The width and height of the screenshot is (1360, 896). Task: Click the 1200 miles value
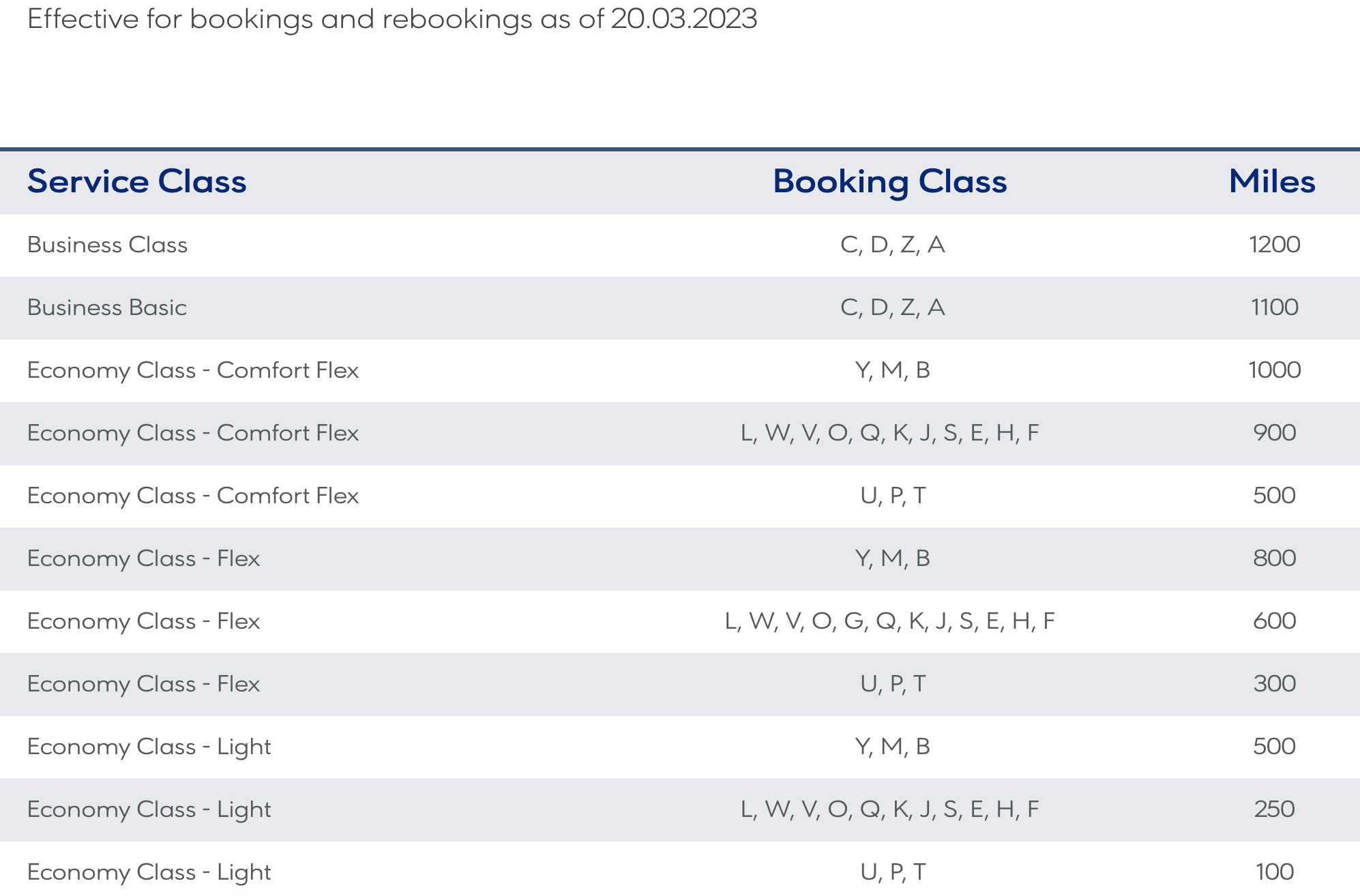point(1274,245)
